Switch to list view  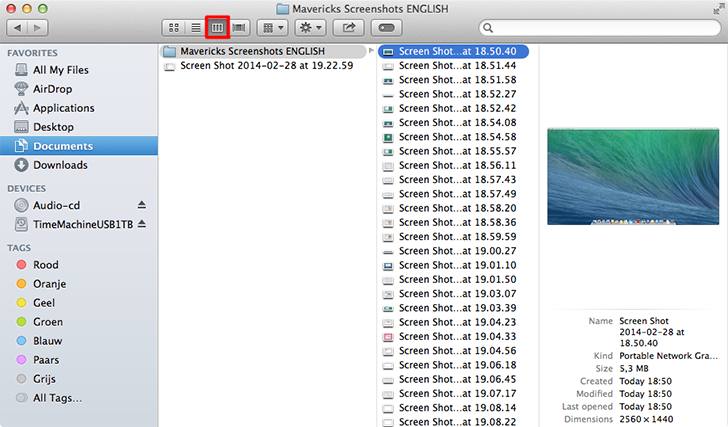click(196, 28)
